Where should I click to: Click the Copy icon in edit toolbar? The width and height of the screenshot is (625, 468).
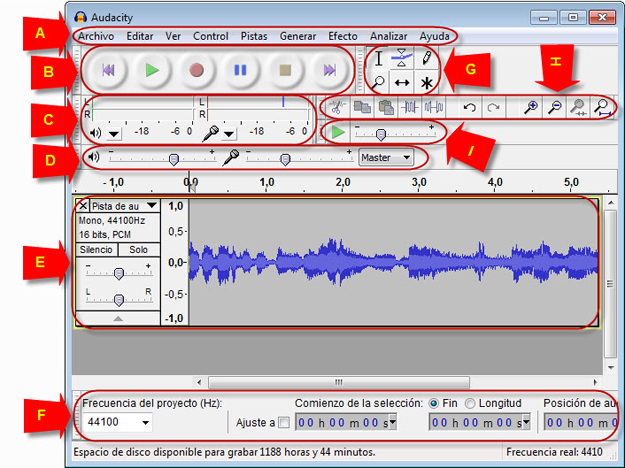coord(362,107)
